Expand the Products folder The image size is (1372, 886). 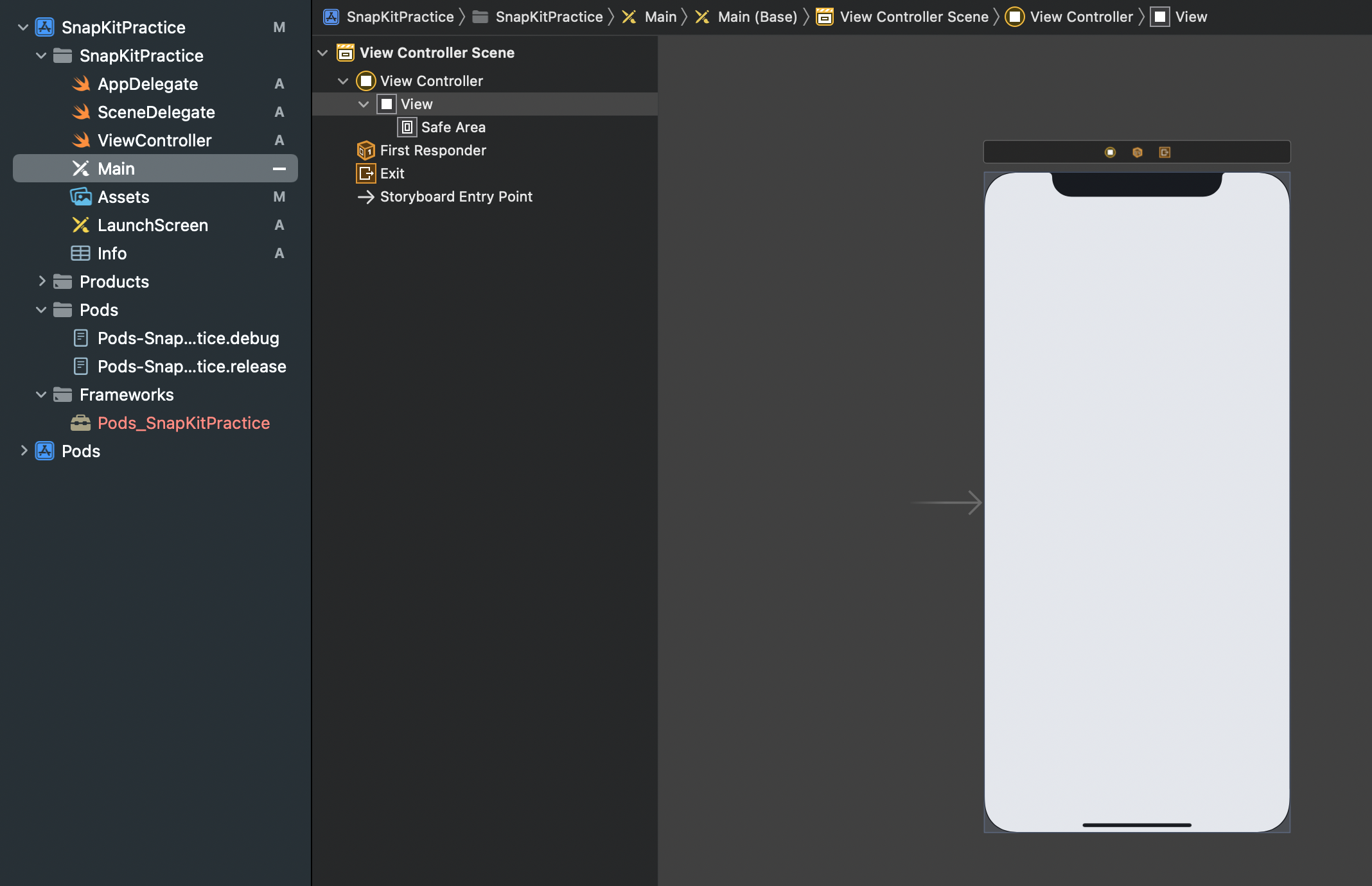41,282
